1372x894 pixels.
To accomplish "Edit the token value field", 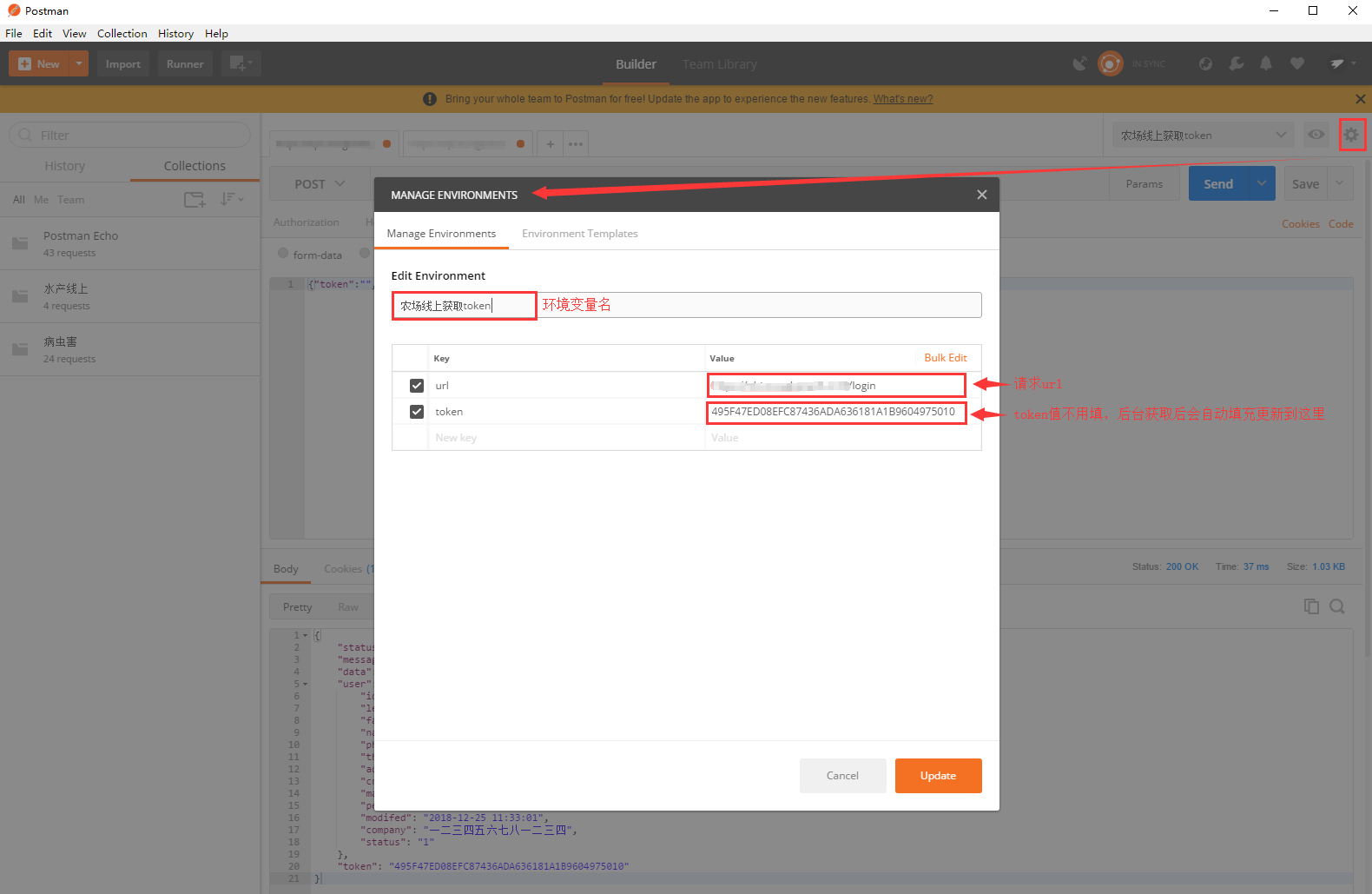I will (x=836, y=412).
